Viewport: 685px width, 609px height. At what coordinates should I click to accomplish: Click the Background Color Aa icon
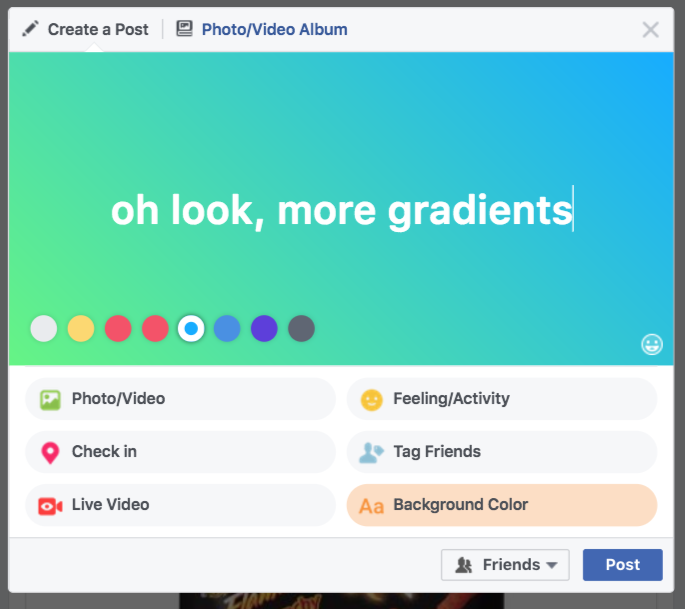click(x=372, y=506)
